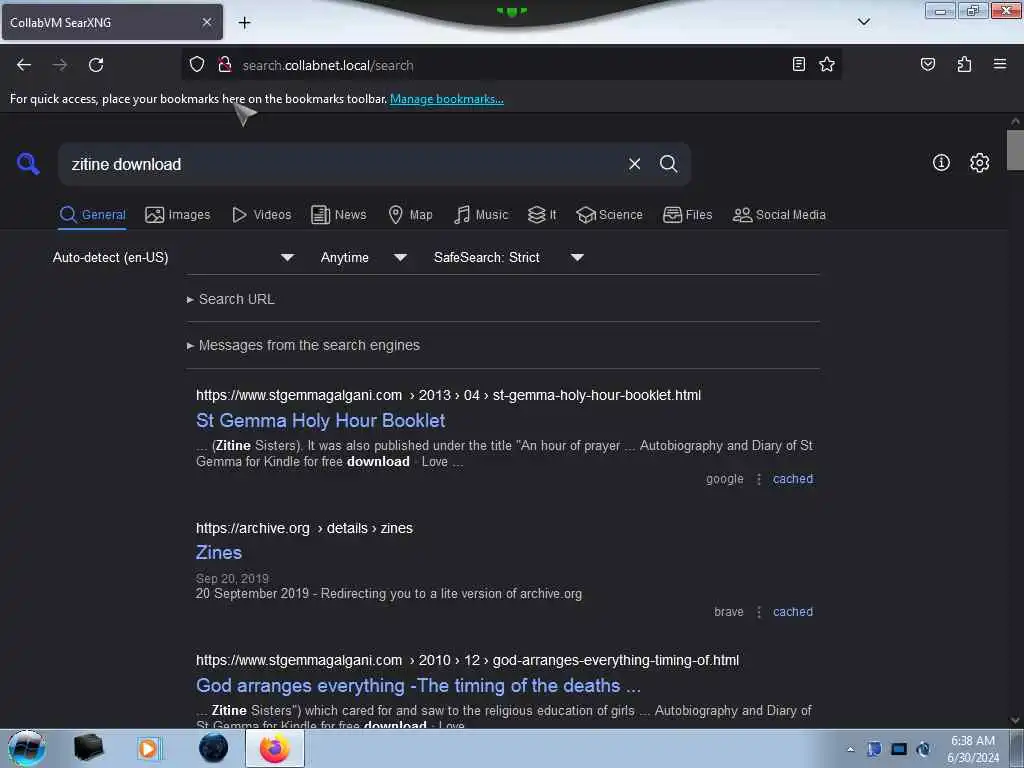Open a new tab with plus button
This screenshot has width=1024, height=768.
pyautogui.click(x=244, y=23)
